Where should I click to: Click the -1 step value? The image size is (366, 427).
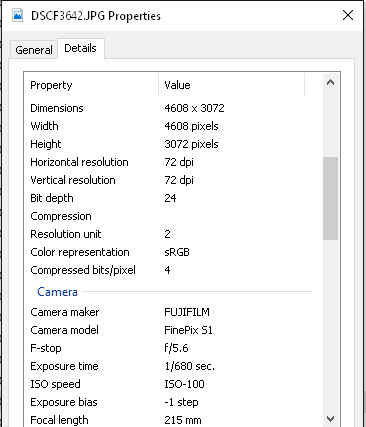tap(181, 402)
